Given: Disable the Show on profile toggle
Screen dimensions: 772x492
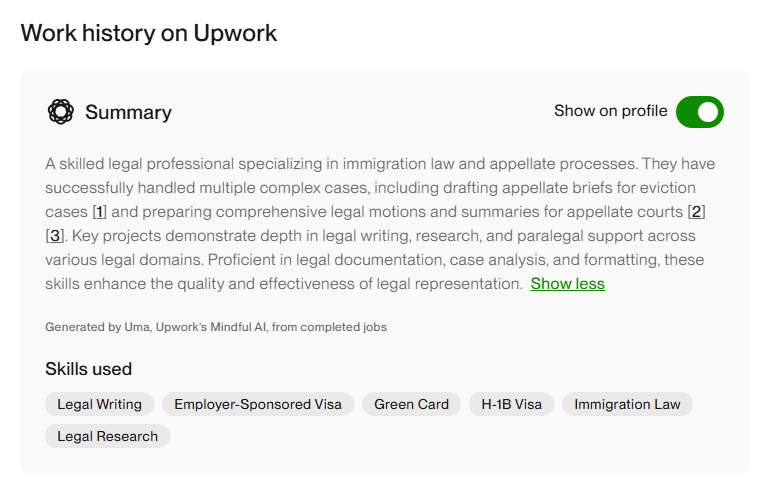Looking at the screenshot, I should [x=699, y=112].
